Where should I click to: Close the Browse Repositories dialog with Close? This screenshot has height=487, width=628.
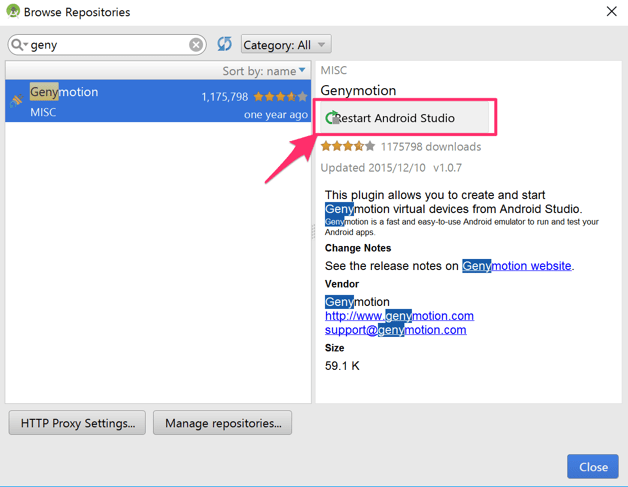(x=593, y=467)
